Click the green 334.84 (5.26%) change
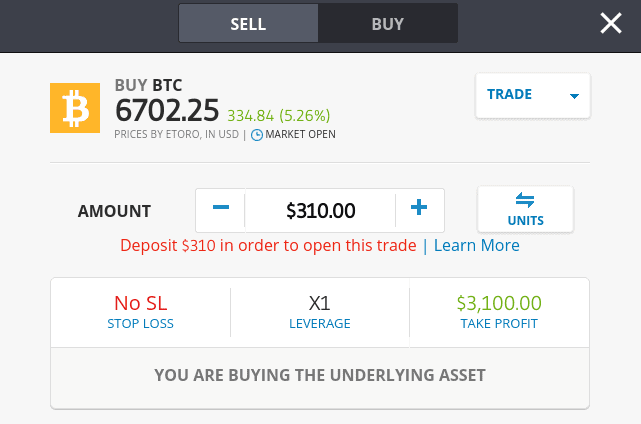The image size is (641, 424). tap(279, 116)
